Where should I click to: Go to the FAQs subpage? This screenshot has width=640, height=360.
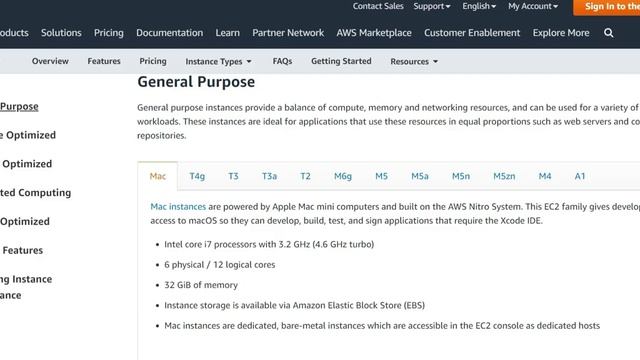pos(282,61)
